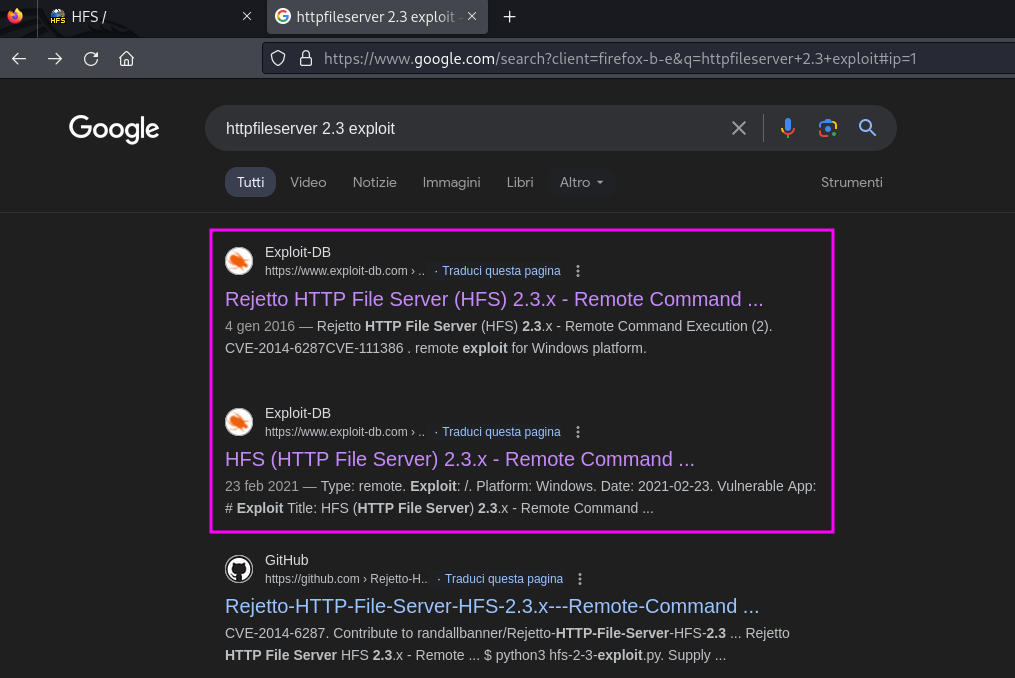Open options menu for first Exploit-DB result
The image size is (1015, 678).
(578, 271)
